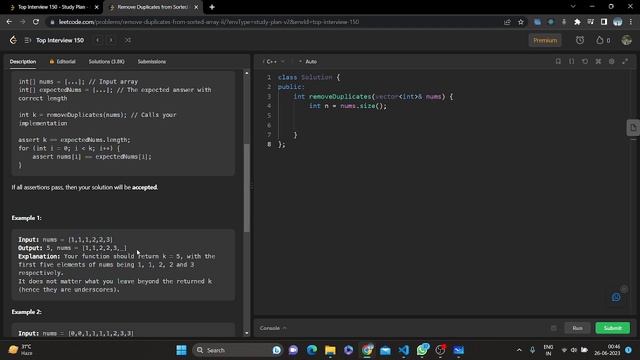
Task: Open Microsoft Edge from the taskbar
Action: 312,350
